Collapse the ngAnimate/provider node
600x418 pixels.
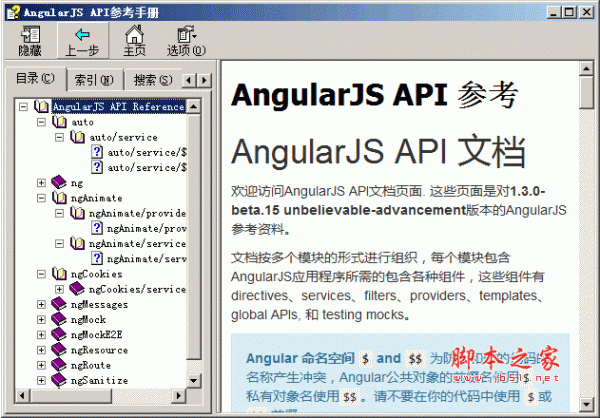59,213
